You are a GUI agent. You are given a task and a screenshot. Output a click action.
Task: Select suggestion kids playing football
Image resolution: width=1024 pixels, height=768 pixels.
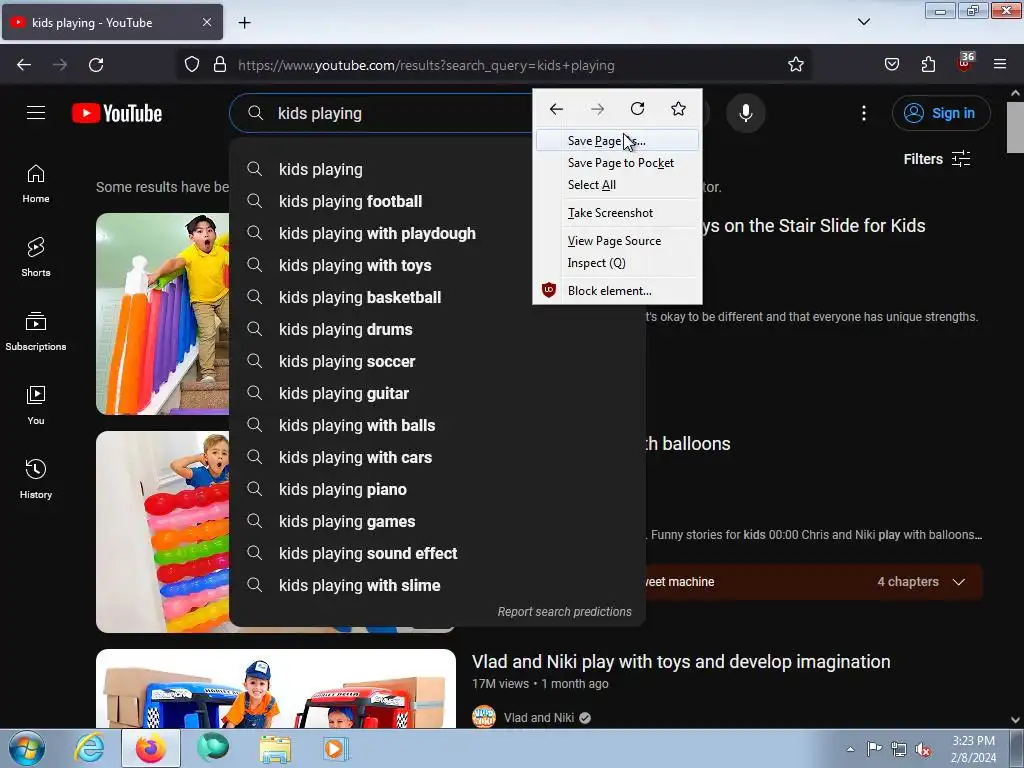point(438,201)
